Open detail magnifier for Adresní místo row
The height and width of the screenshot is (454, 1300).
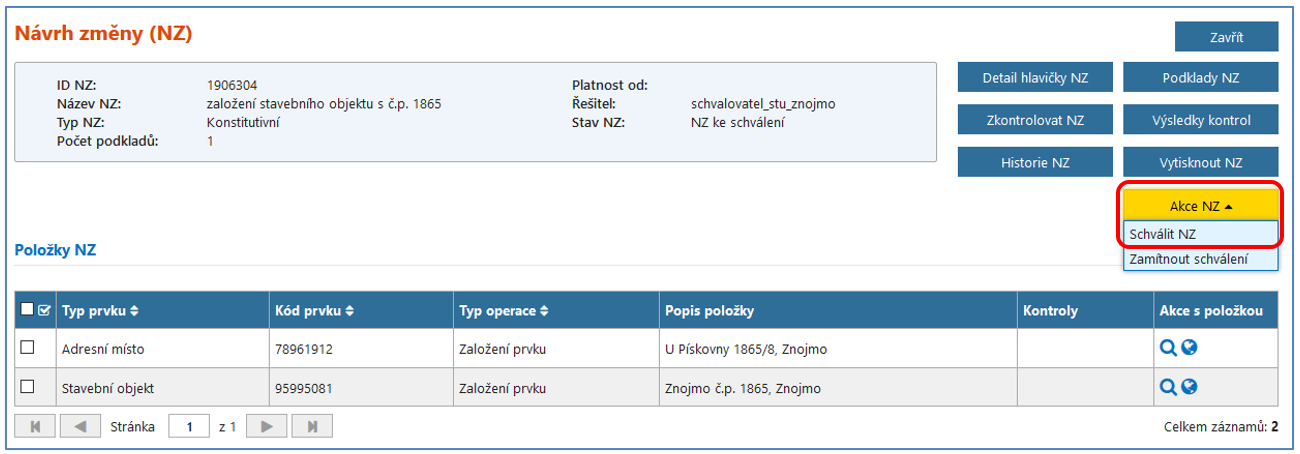1167,348
